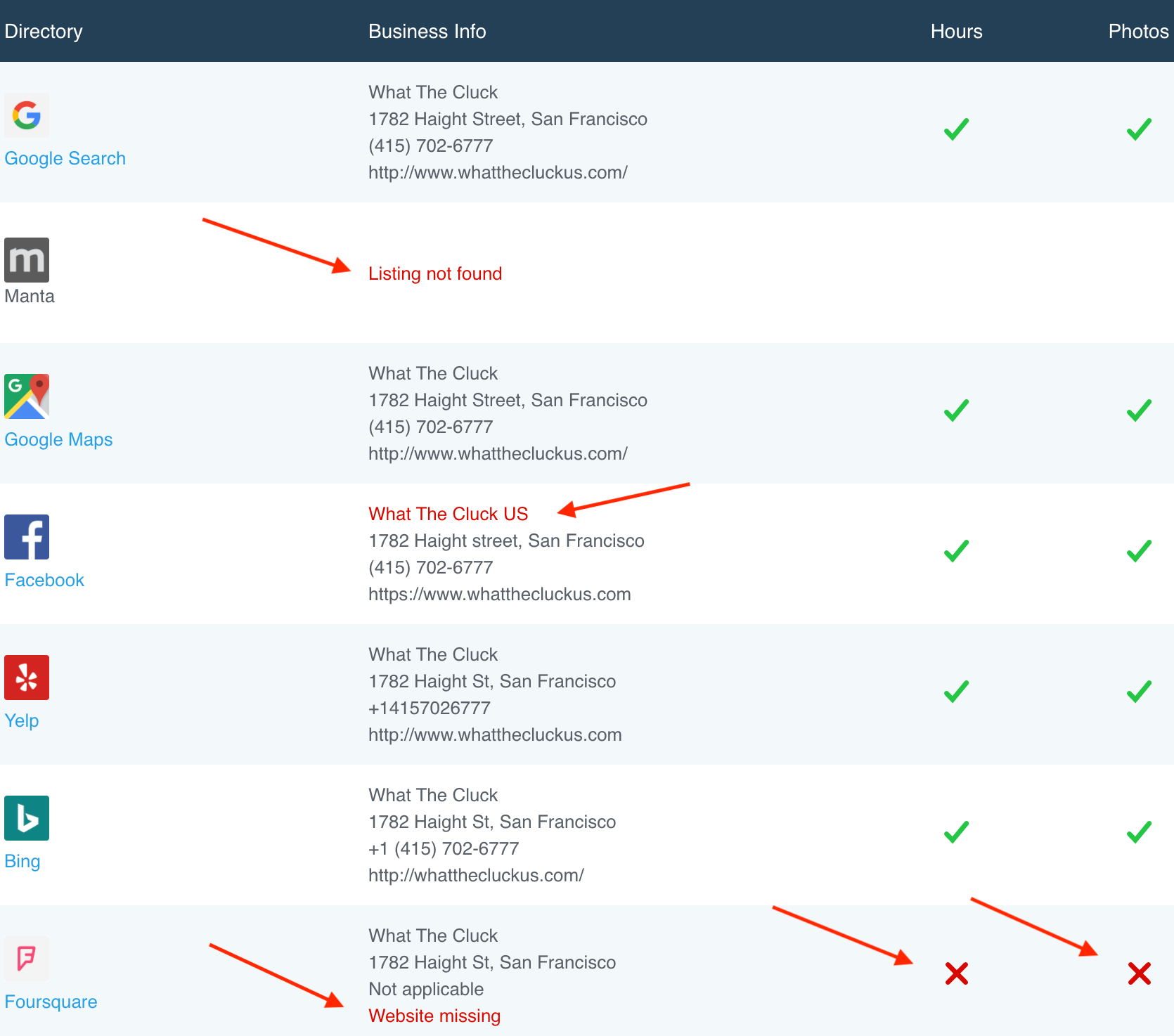Click Google Maps row's website URL
The height and width of the screenshot is (1036, 1174).
click(498, 453)
